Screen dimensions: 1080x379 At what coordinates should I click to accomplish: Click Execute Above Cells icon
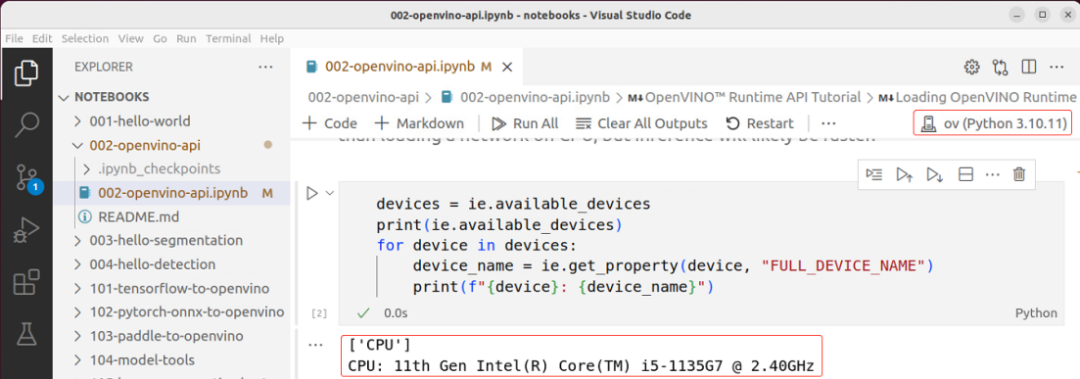click(x=904, y=174)
